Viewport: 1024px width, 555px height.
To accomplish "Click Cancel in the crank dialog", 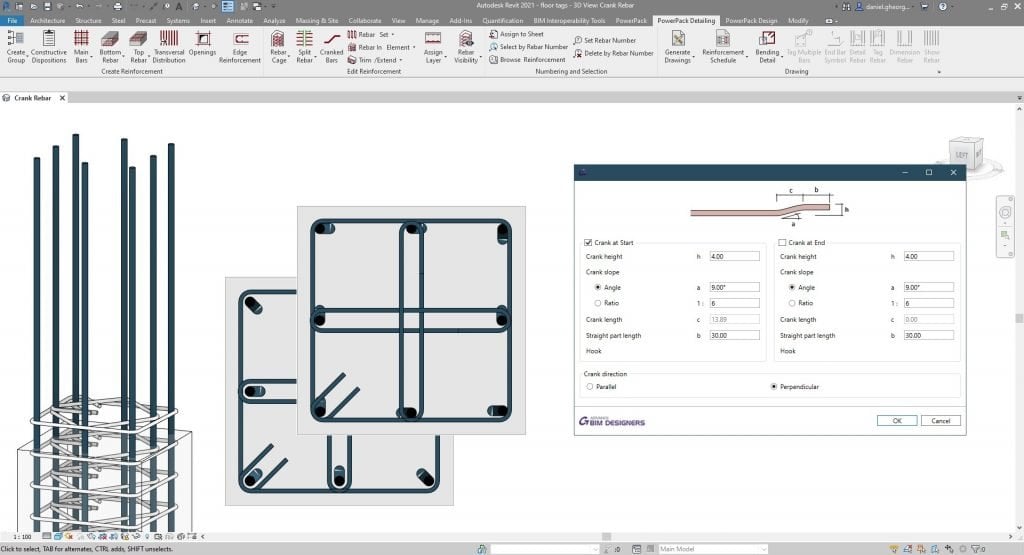I will 940,420.
